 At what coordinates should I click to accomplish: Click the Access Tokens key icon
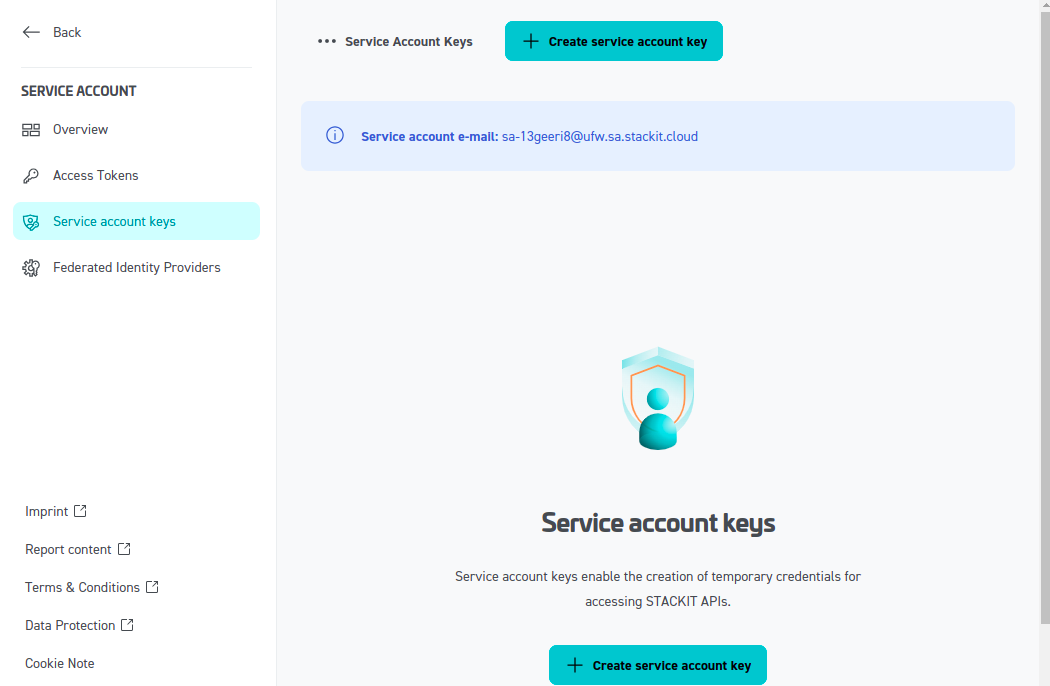[31, 176]
